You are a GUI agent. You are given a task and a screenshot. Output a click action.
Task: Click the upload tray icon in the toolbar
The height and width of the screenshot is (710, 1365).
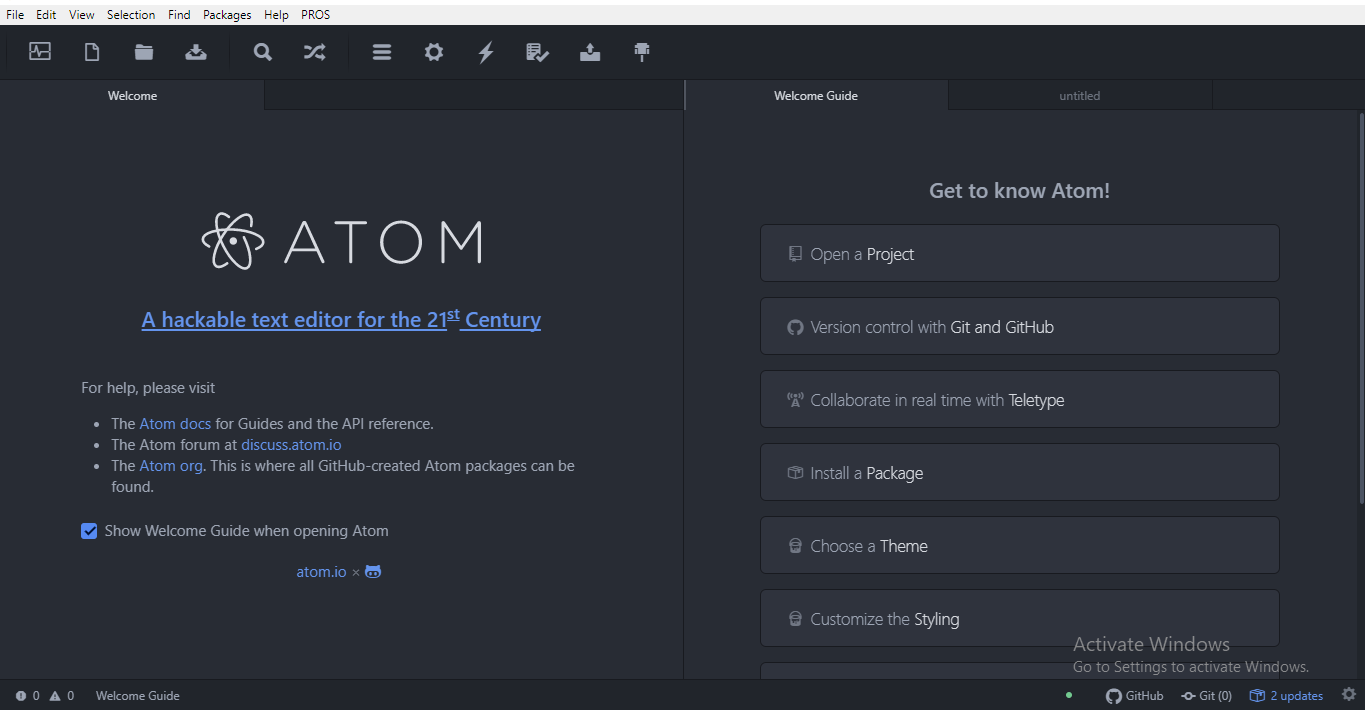click(x=590, y=52)
